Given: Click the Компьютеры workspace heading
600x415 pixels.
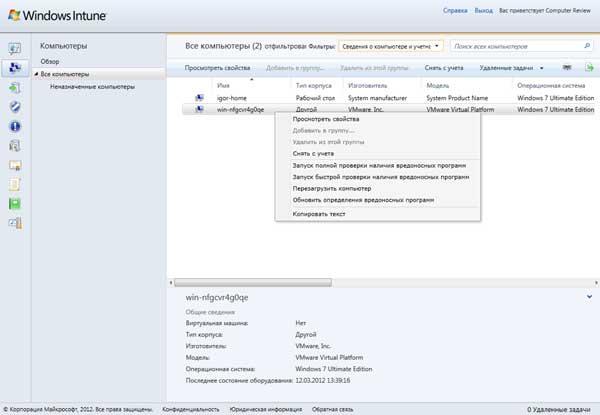Looking at the screenshot, I should [x=64, y=46].
